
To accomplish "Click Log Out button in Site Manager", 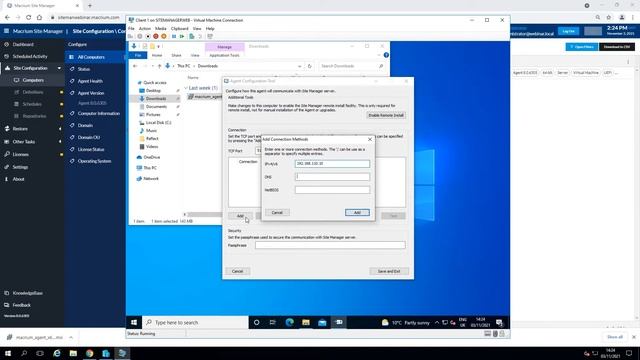I will click(569, 31).
